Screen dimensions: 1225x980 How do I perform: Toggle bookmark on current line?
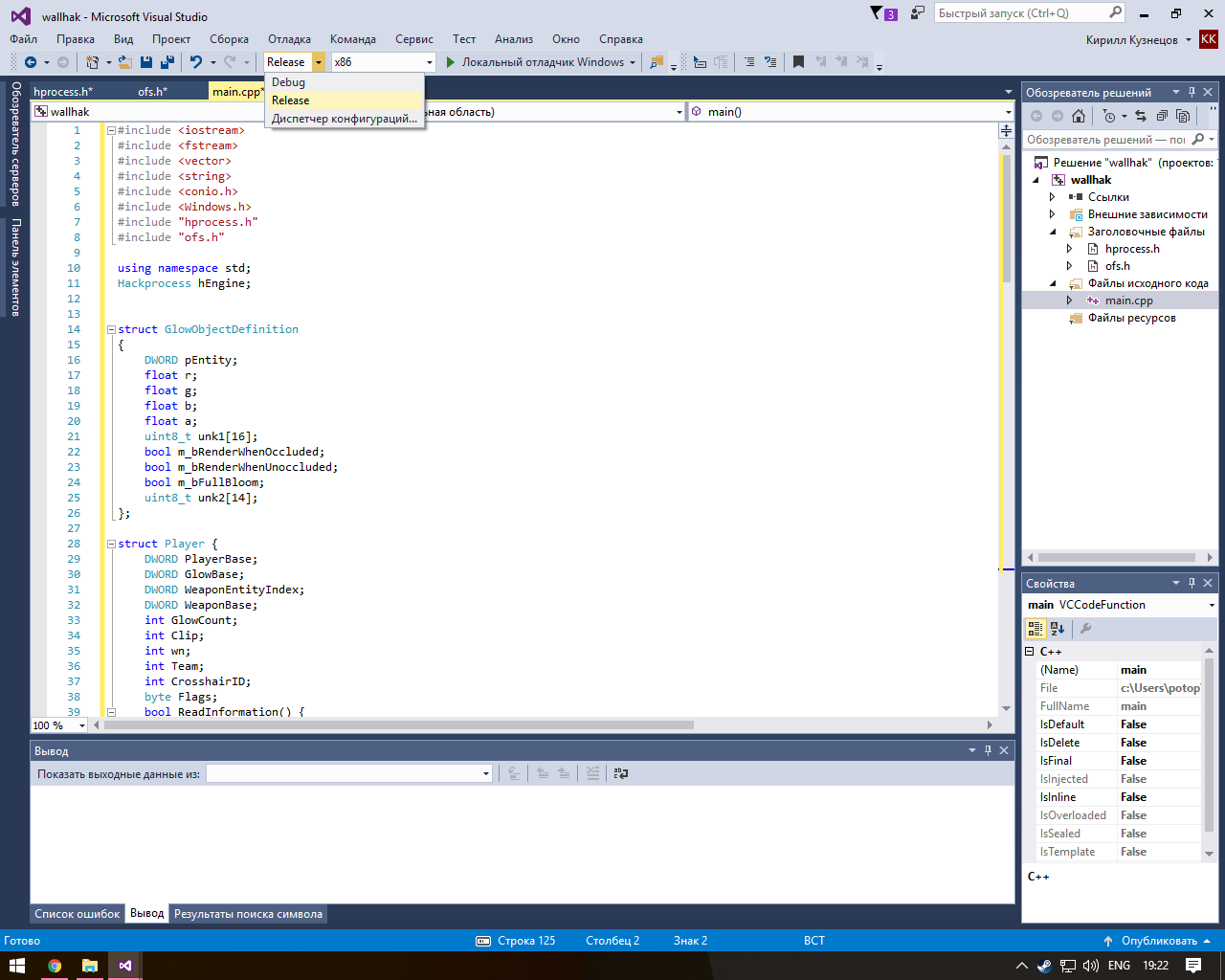[x=798, y=62]
